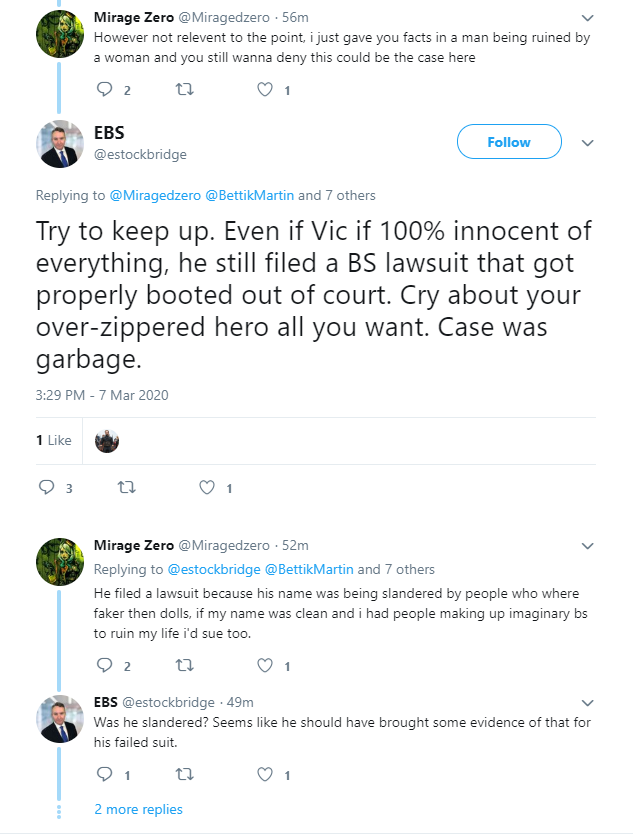Retweet Mirage Zero's 56m tweet

pos(185,89)
